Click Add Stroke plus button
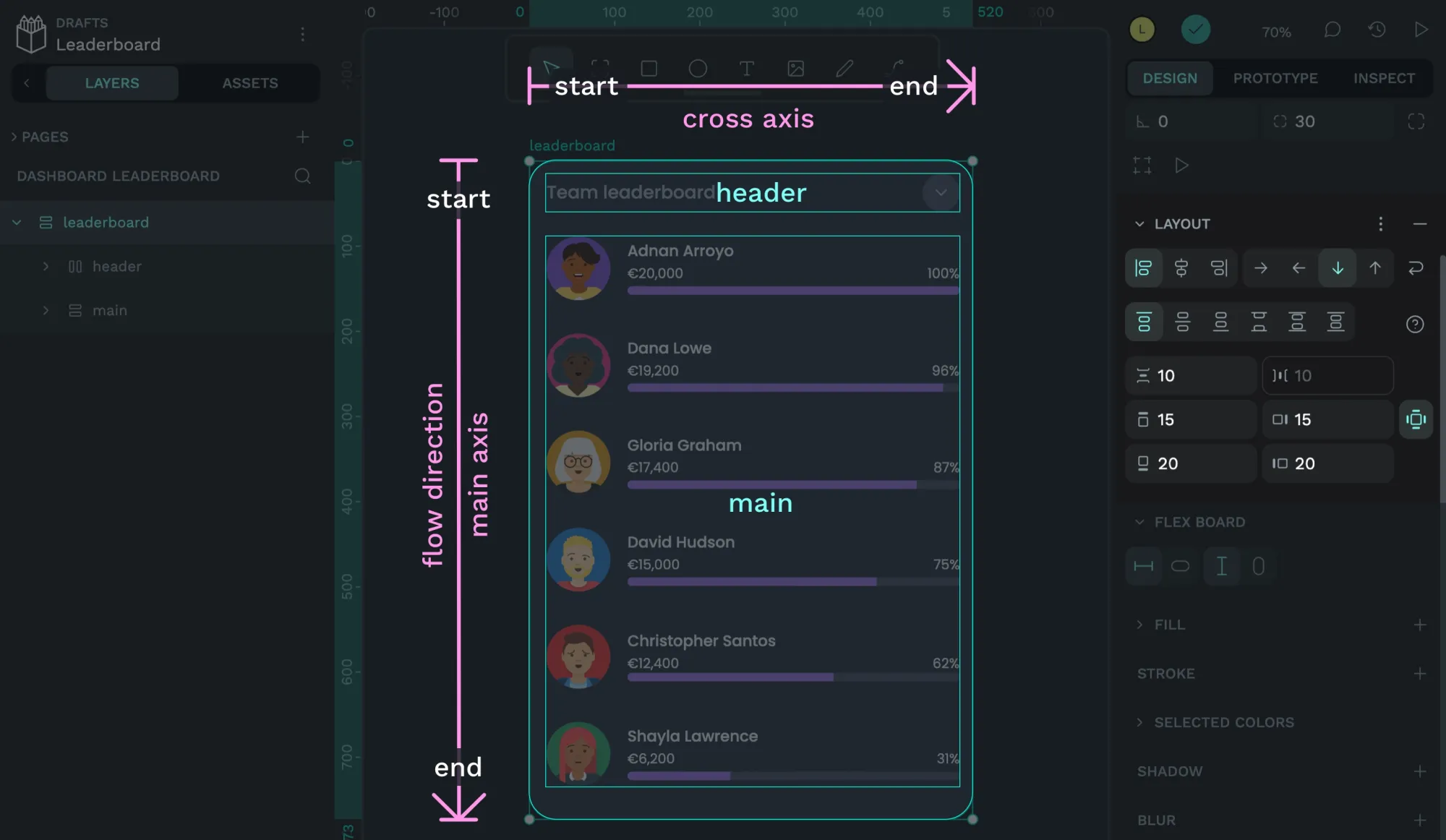Image resolution: width=1446 pixels, height=840 pixels. tap(1419, 672)
